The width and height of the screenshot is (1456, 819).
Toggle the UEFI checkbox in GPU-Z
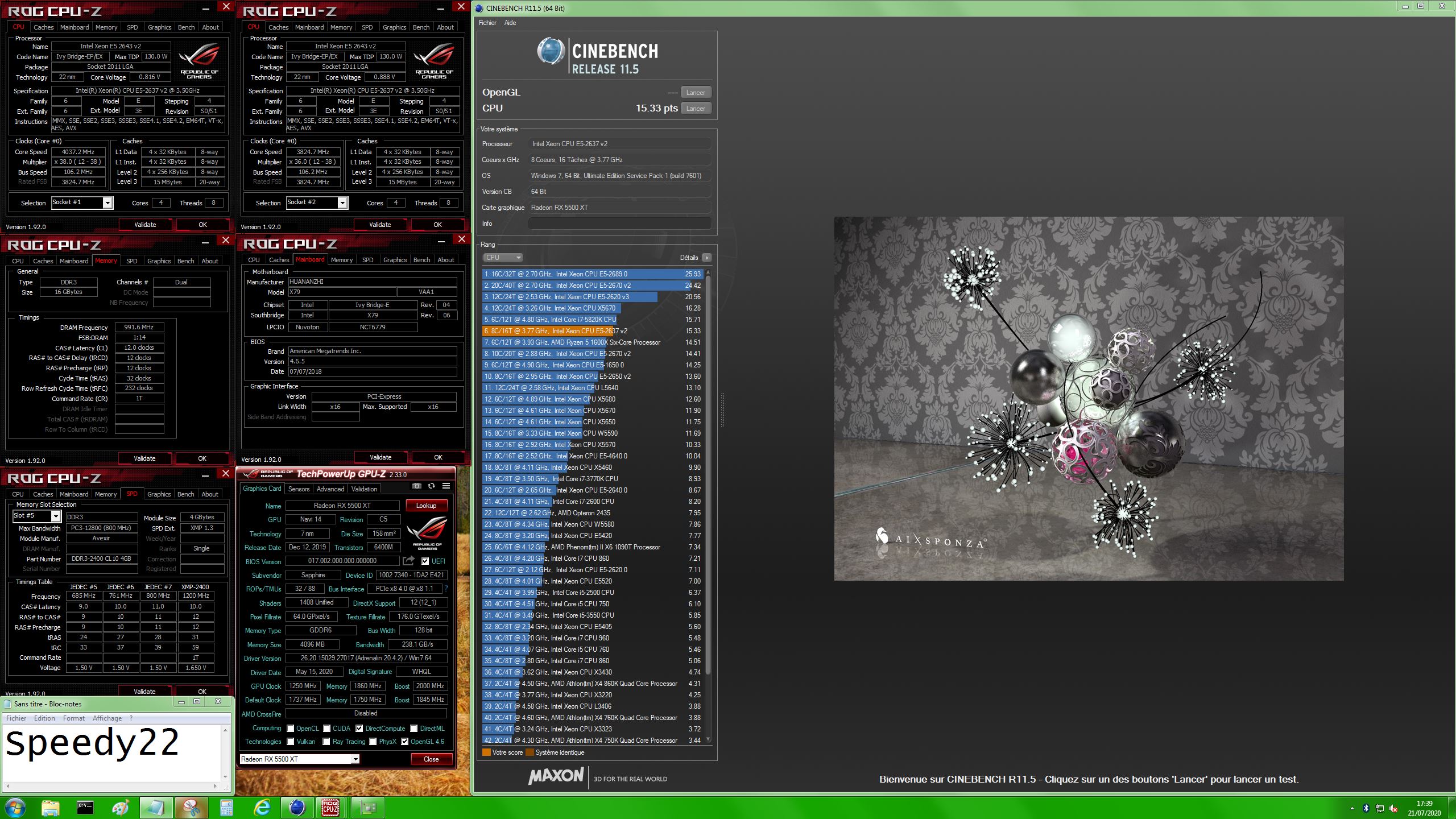[425, 561]
